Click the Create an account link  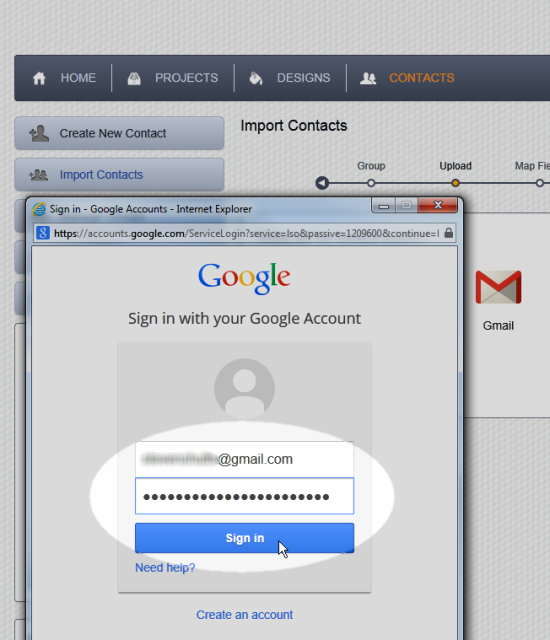coord(244,615)
